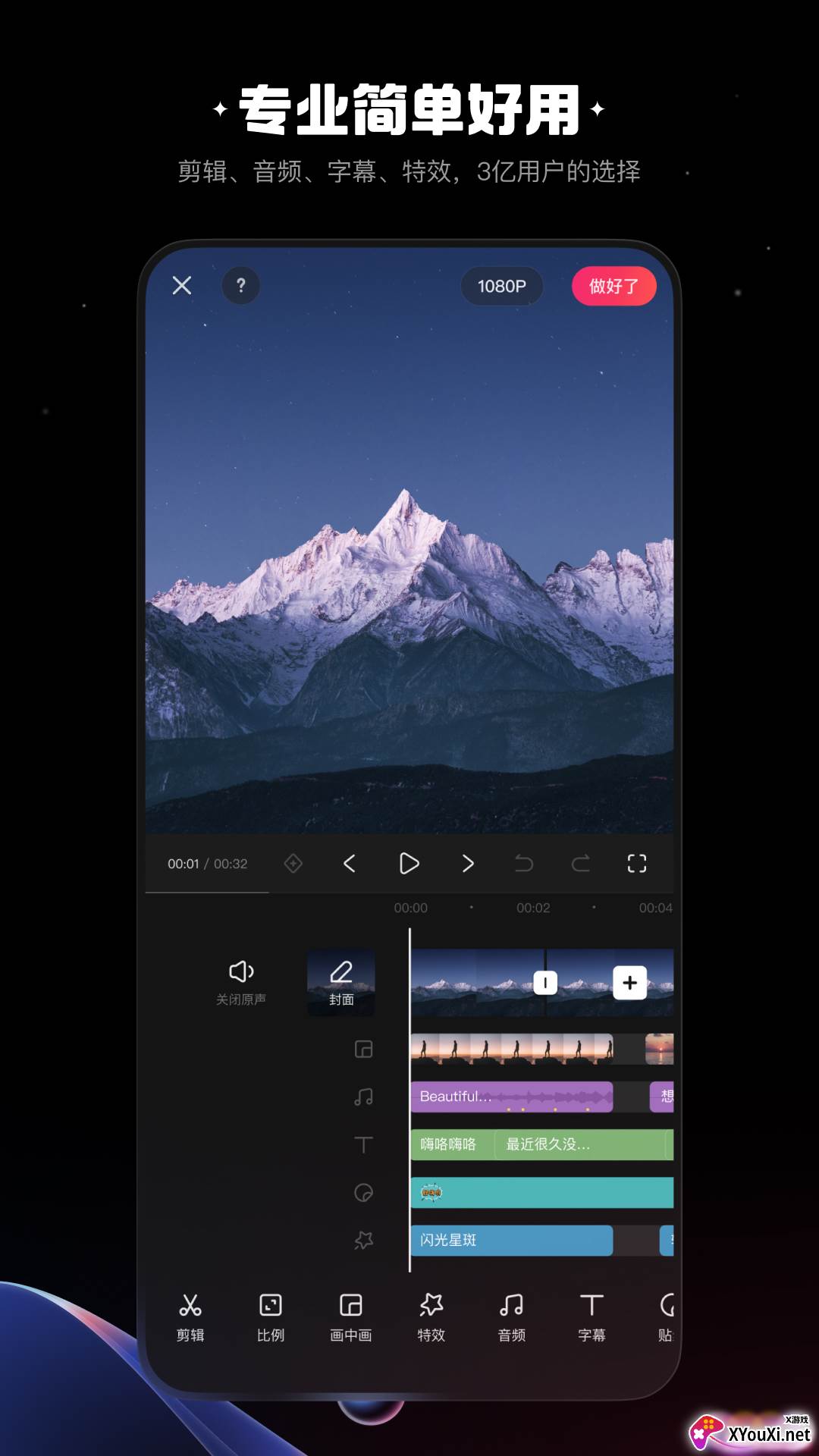
Task: Play the video preview
Action: tap(409, 863)
